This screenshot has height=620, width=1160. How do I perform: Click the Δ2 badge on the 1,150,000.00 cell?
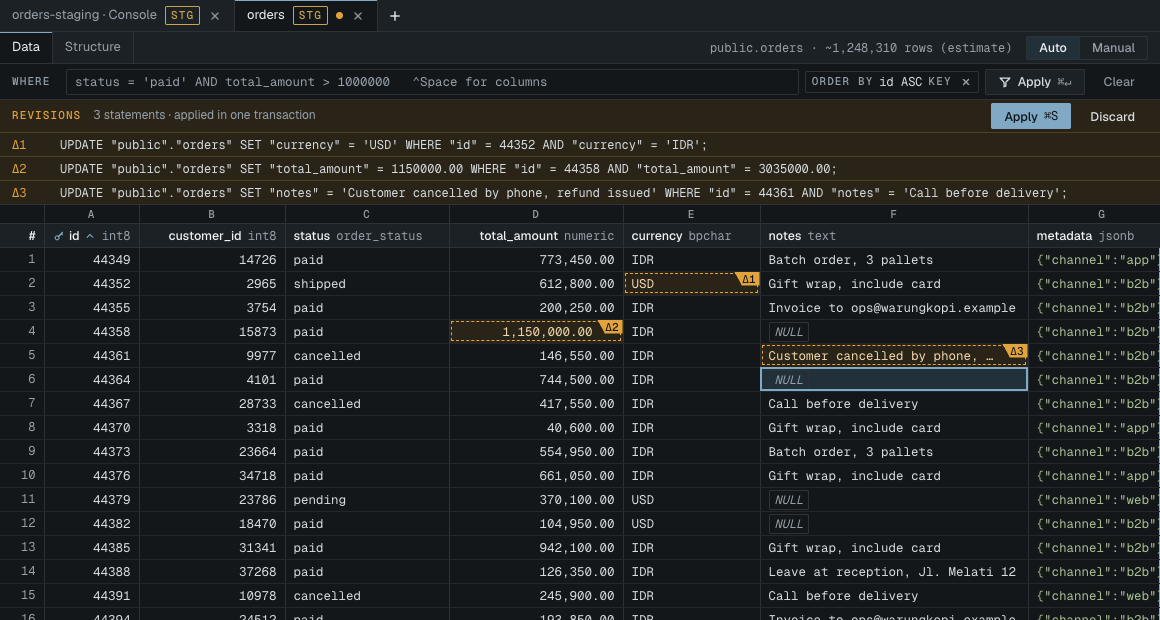pyautogui.click(x=611, y=327)
